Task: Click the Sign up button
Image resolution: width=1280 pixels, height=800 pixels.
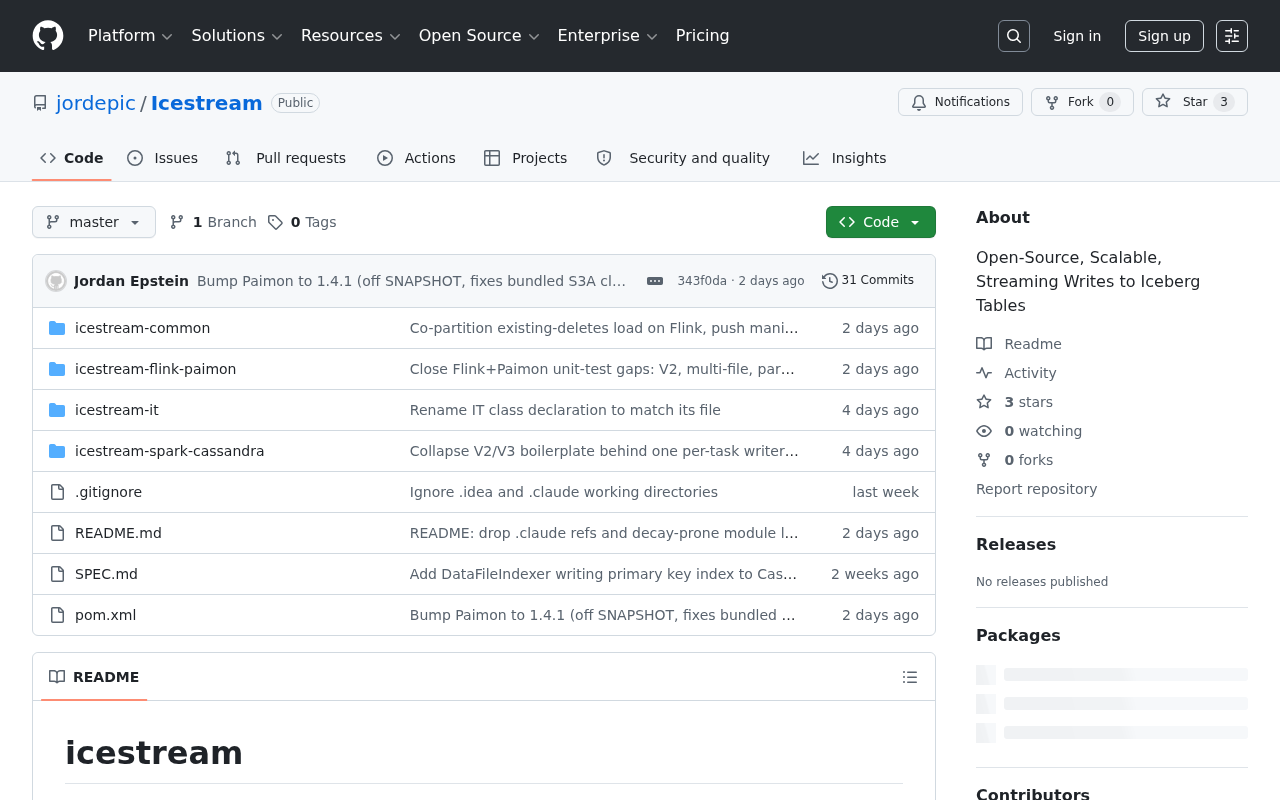Action: point(1164,36)
